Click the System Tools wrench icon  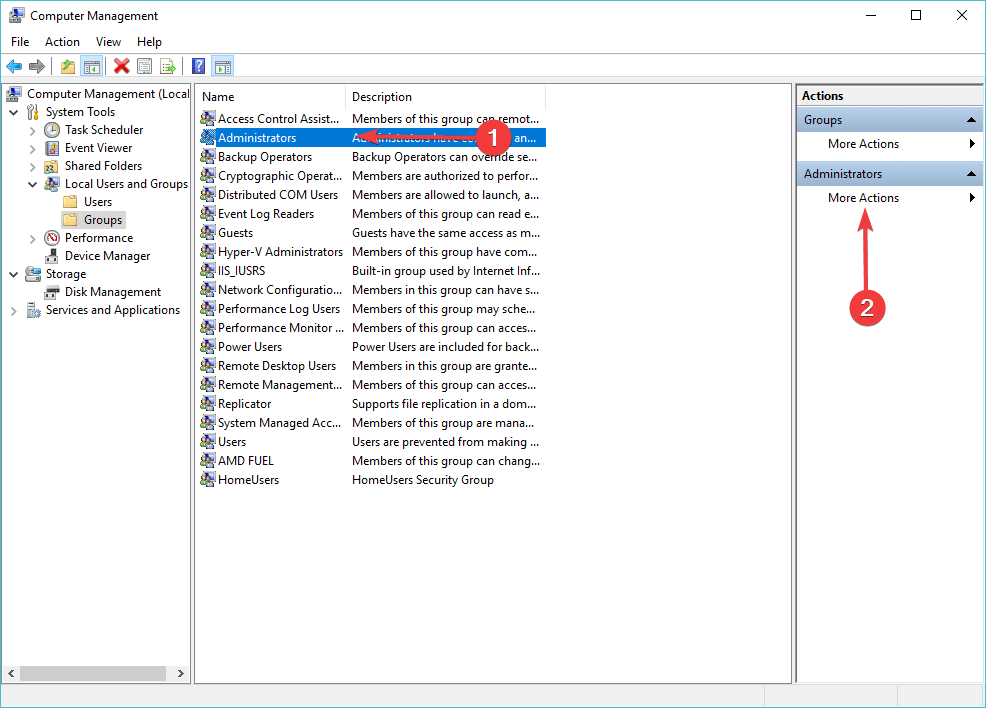pyautogui.click(x=33, y=112)
